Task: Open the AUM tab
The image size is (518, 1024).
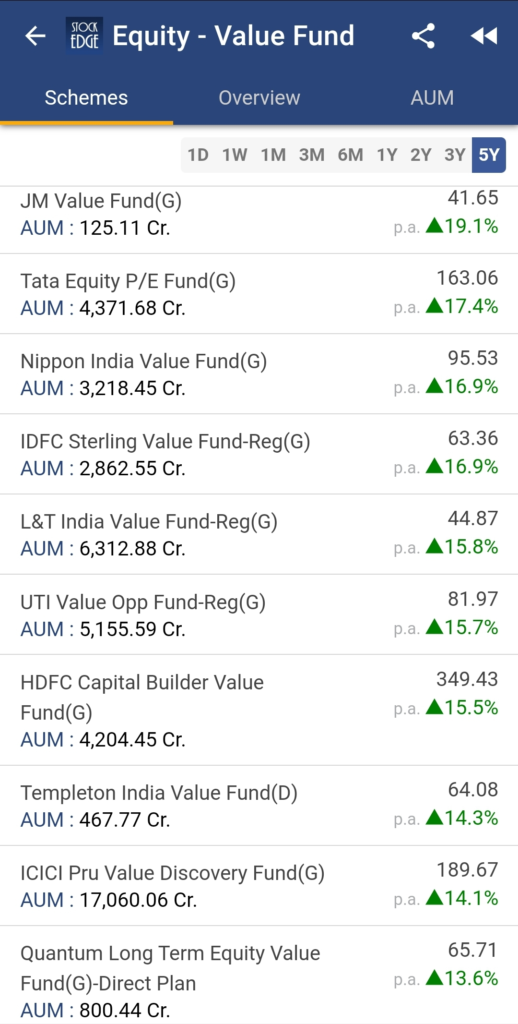Action: [x=432, y=98]
